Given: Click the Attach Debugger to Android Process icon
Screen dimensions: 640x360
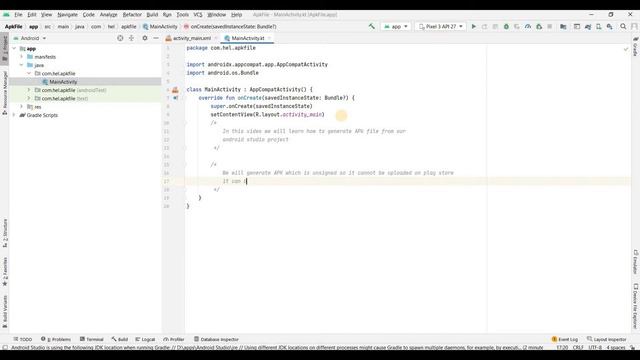Looking at the screenshot, I should 539,27.
